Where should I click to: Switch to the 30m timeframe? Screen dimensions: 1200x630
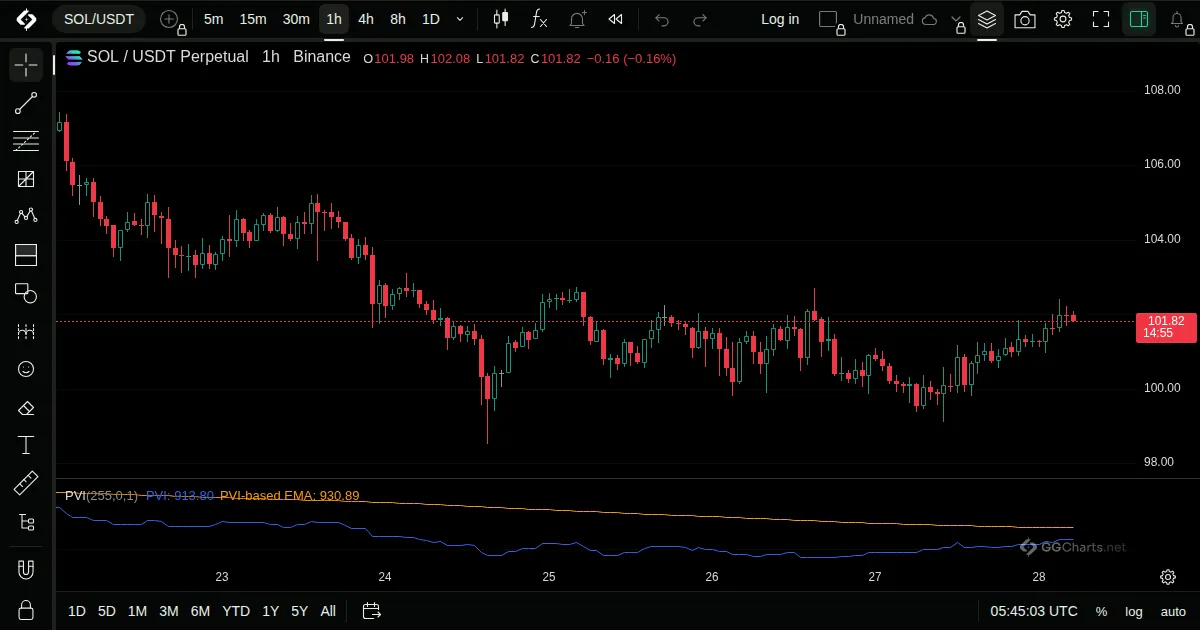click(x=296, y=19)
